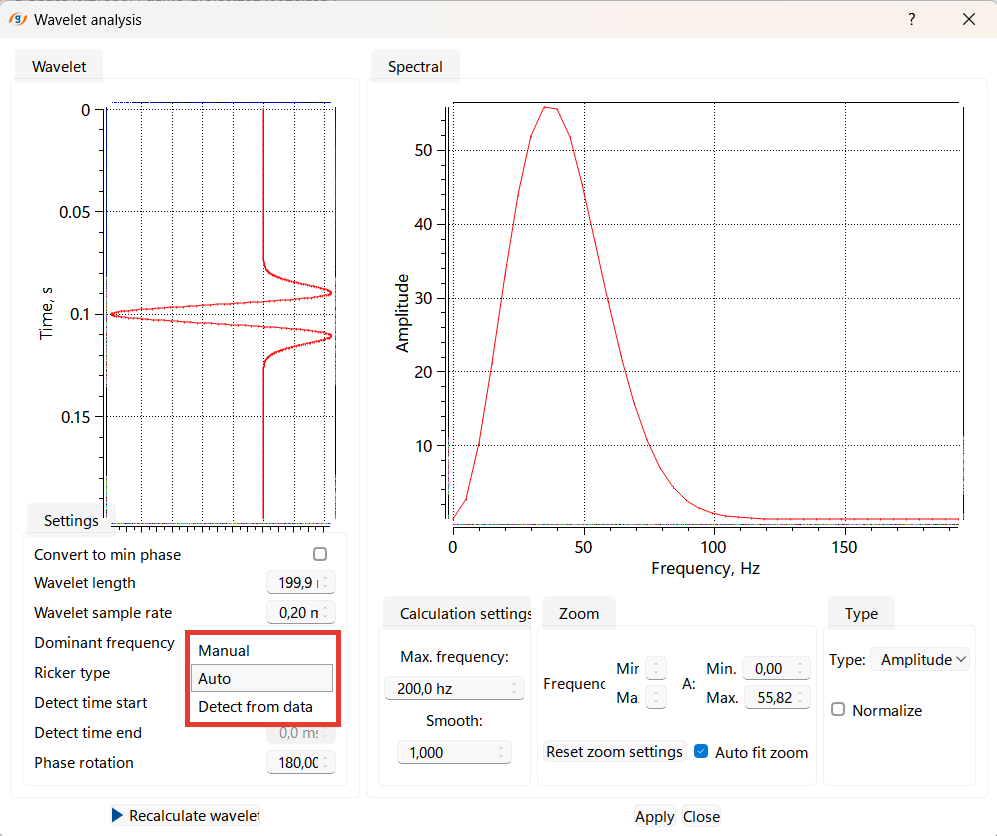Click the Apply button
This screenshot has height=836, width=997.
[654, 816]
